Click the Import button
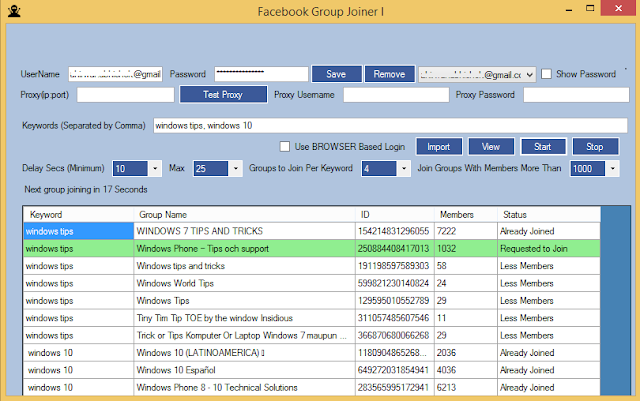Screen dimensions: 640x401 pos(439,147)
